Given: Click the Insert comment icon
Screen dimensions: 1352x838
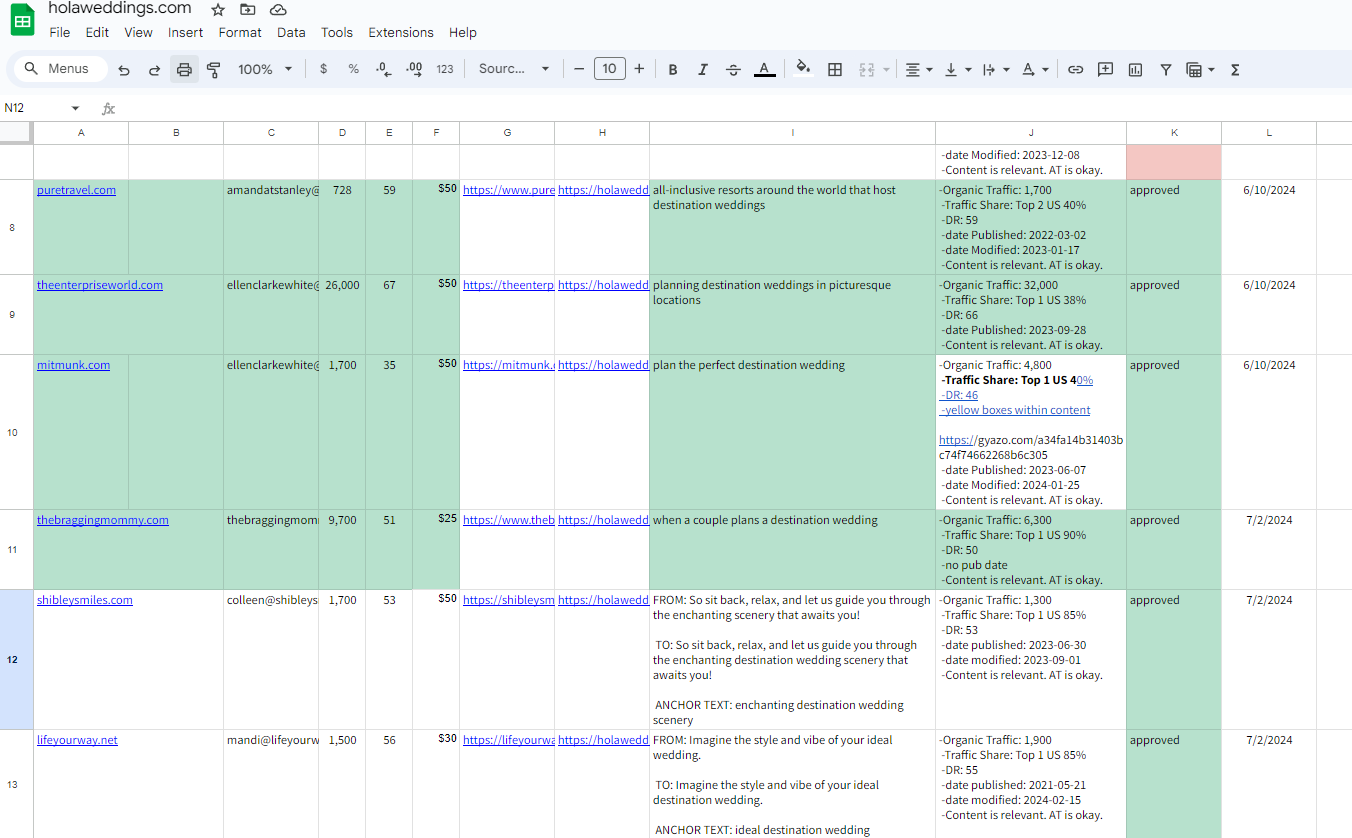Looking at the screenshot, I should (x=1105, y=69).
